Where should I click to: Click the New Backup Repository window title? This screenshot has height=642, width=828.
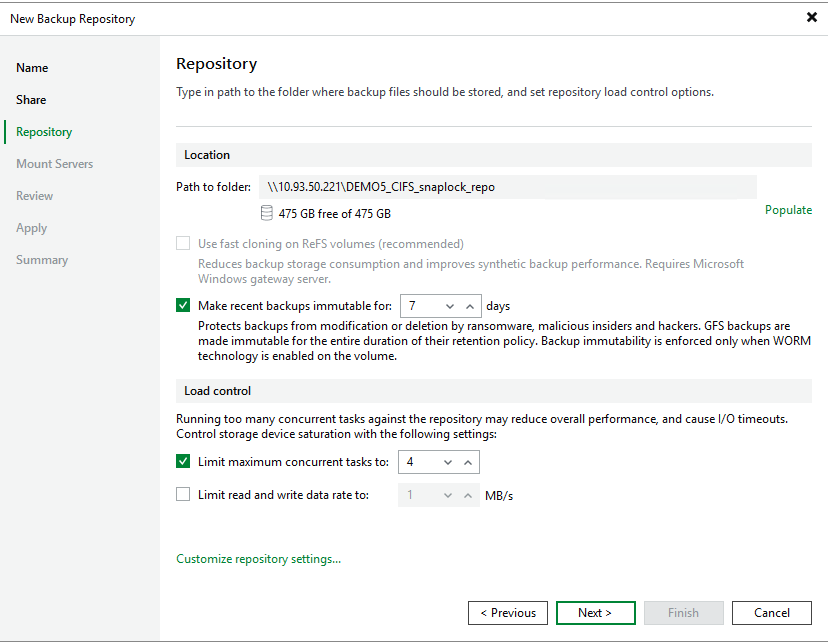[73, 18]
